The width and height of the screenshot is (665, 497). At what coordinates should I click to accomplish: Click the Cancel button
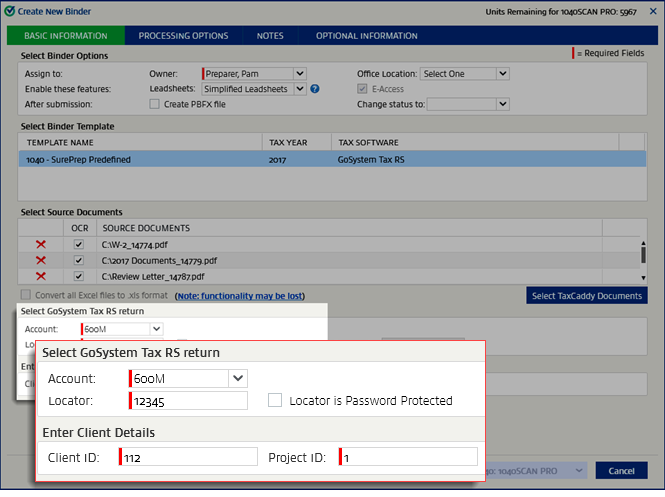(621, 470)
